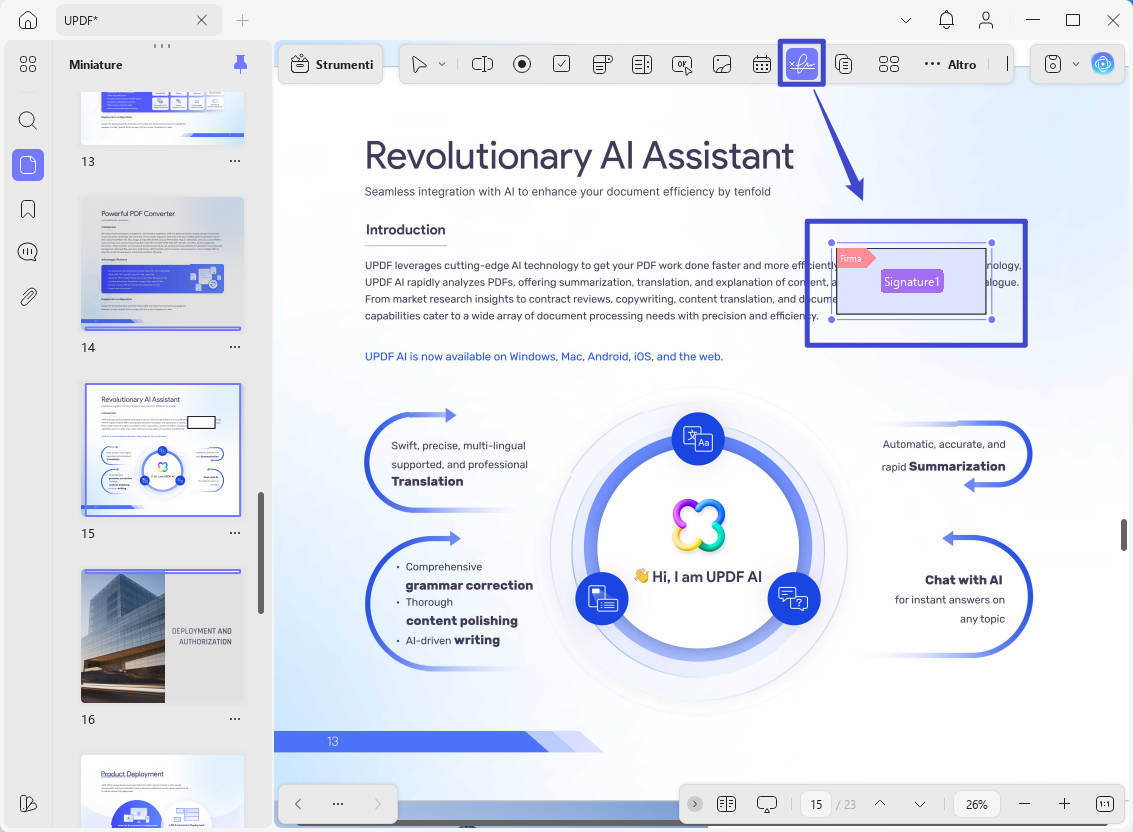Add a dropdown combo form field
Viewport: 1133px width, 832px height.
[x=602, y=64]
